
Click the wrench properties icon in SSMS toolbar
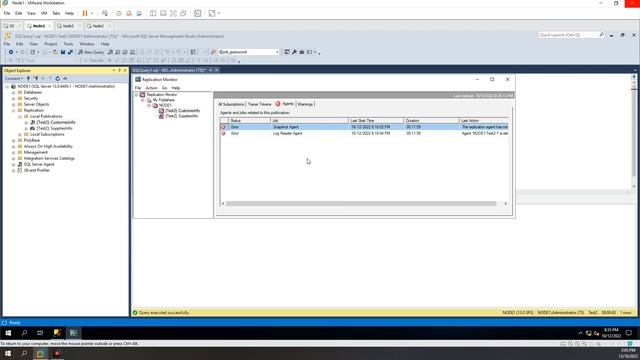point(294,52)
